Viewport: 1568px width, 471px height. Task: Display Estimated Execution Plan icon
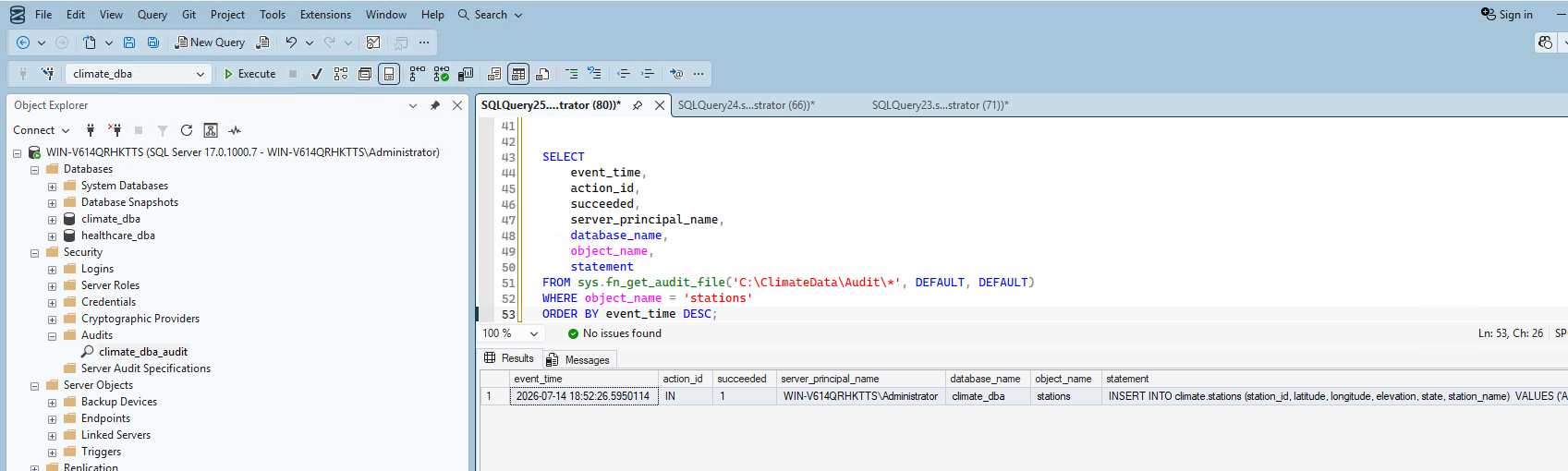[x=341, y=74]
